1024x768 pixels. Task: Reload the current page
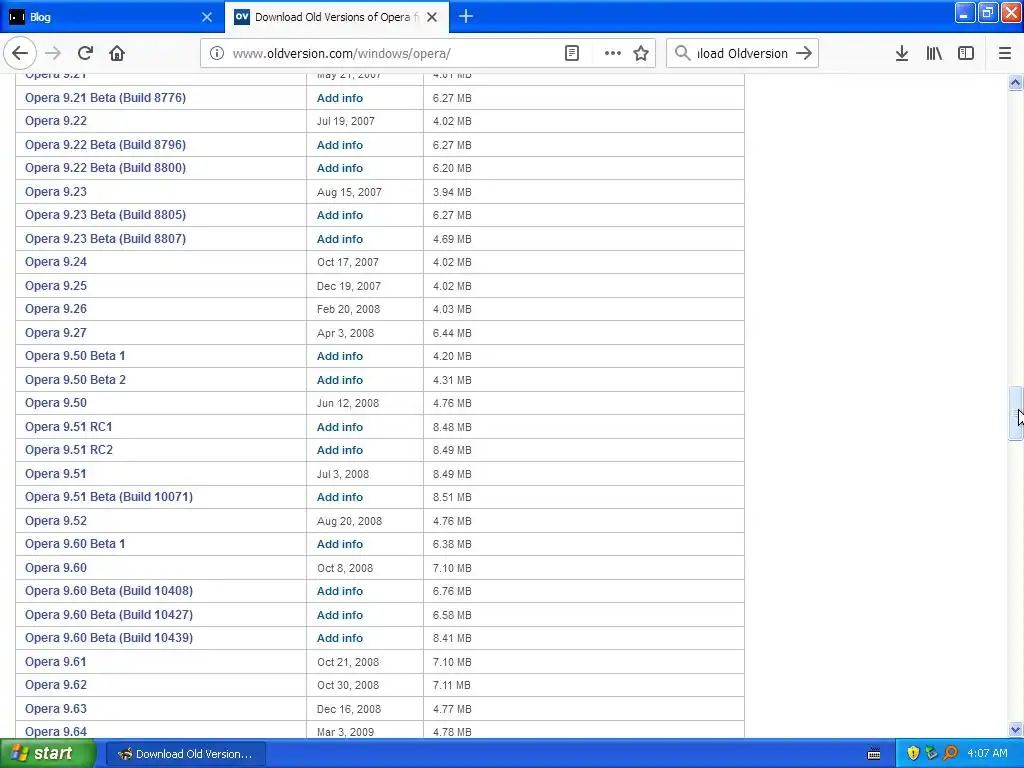click(x=86, y=54)
